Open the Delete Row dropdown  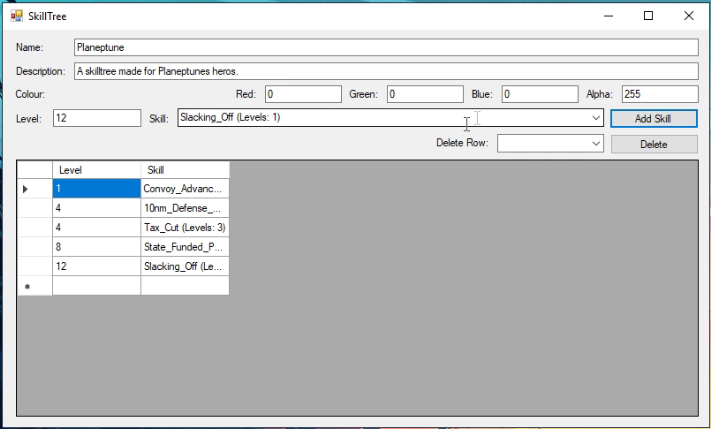click(x=550, y=144)
